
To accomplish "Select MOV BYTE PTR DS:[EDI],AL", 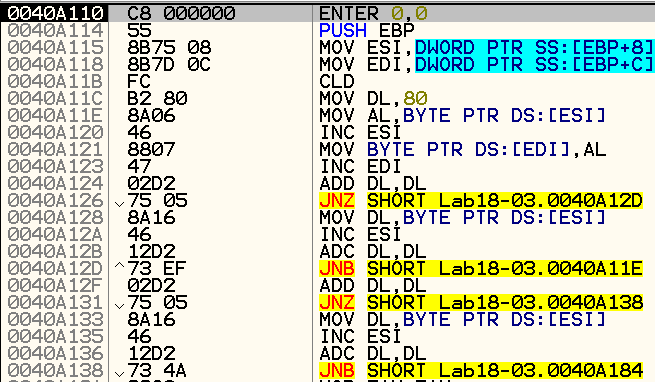I will point(462,150).
